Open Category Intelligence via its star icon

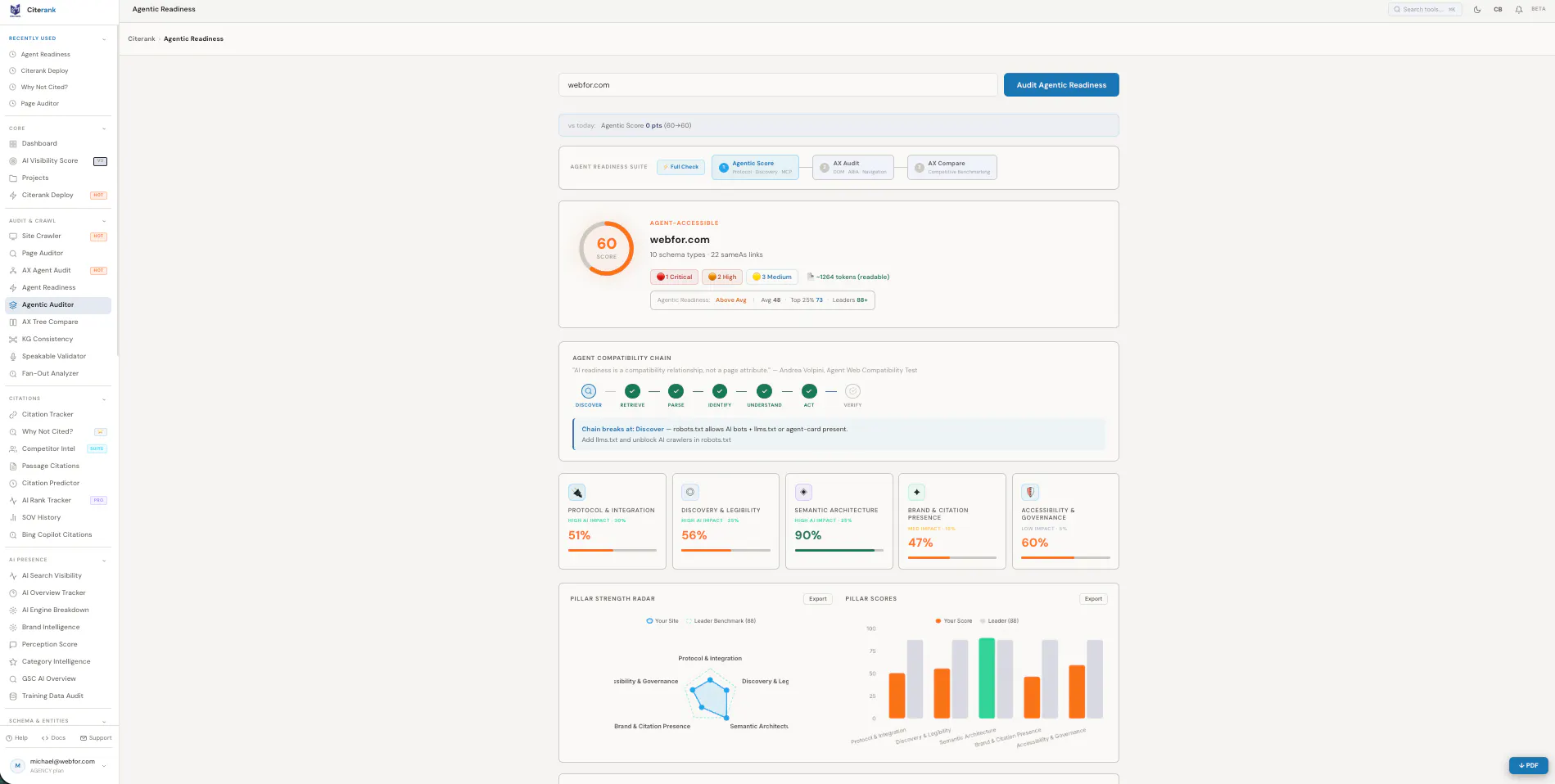point(13,662)
